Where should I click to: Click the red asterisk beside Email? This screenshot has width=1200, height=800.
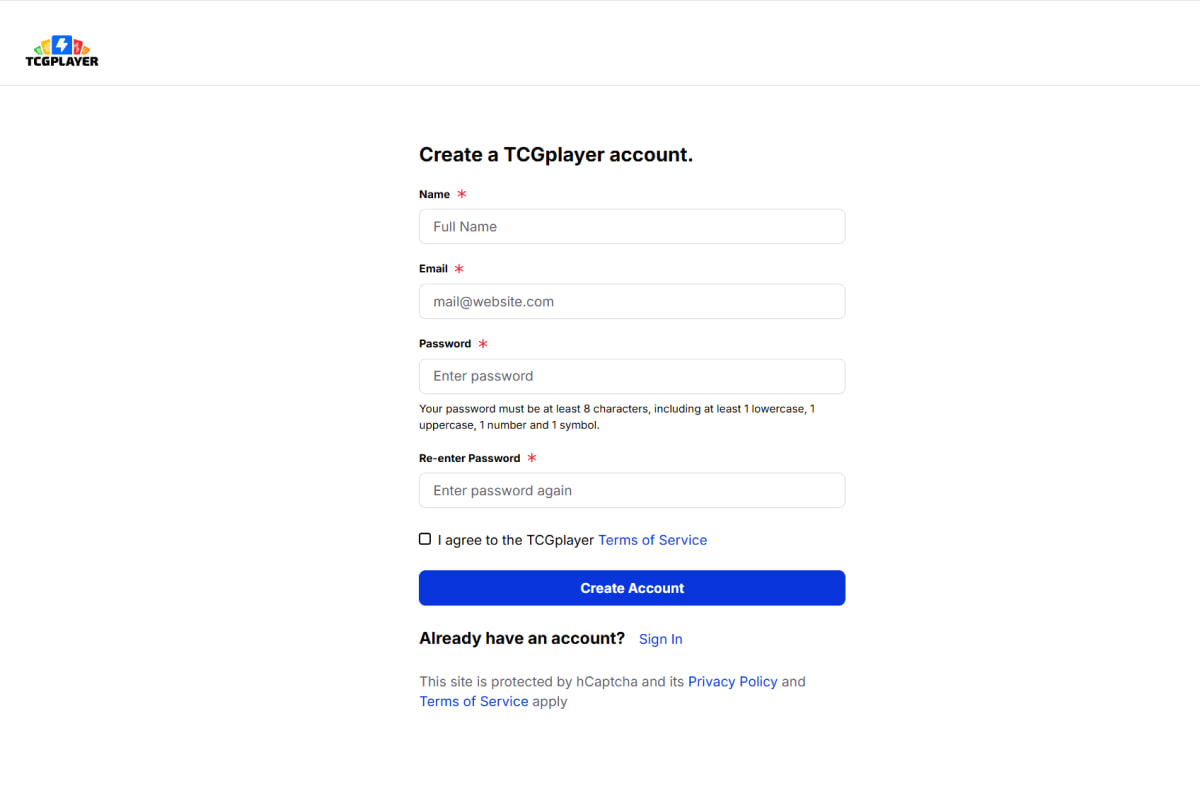(x=459, y=269)
